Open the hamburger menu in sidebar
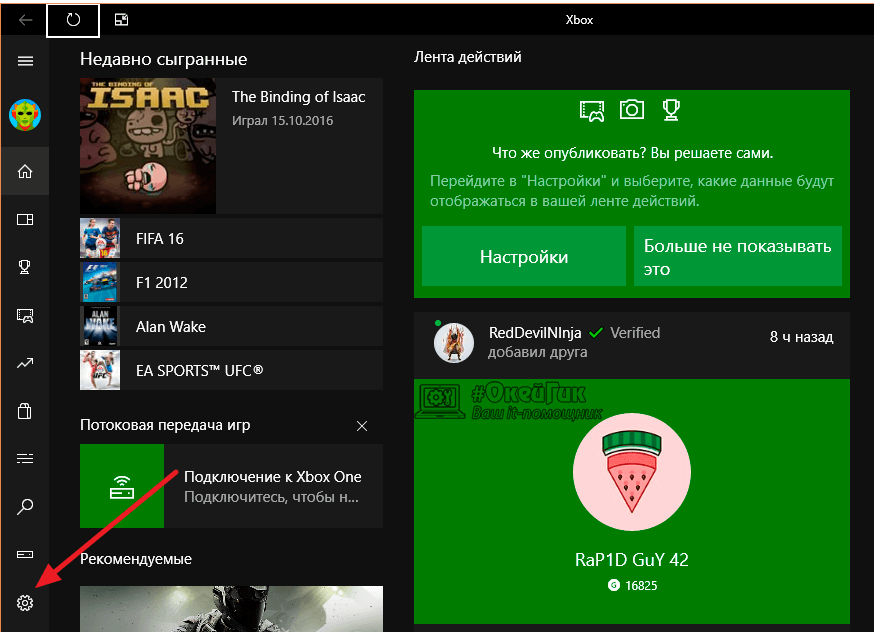The image size is (874, 632). [25, 61]
